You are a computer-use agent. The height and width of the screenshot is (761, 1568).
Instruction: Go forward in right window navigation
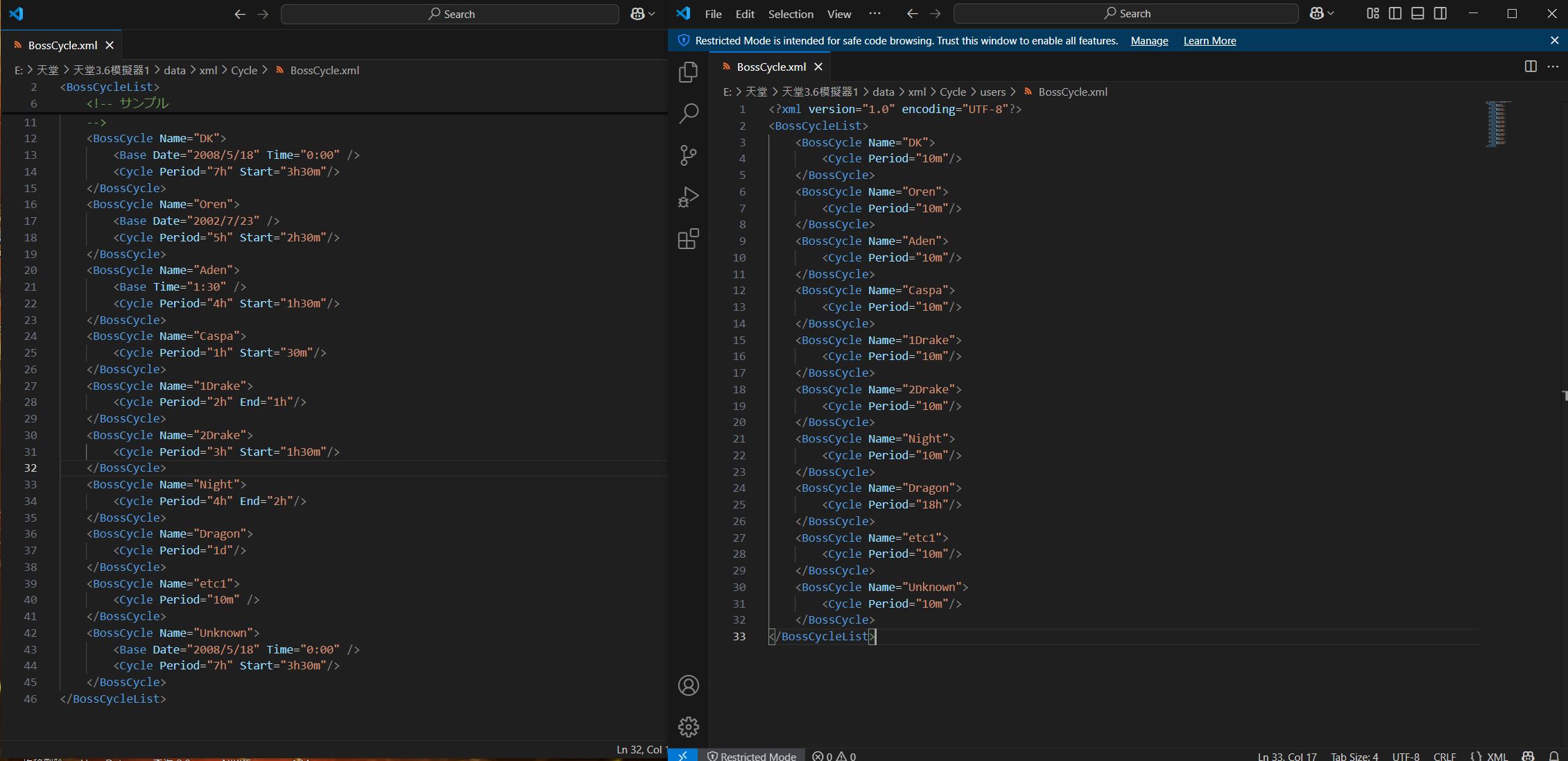[x=936, y=14]
